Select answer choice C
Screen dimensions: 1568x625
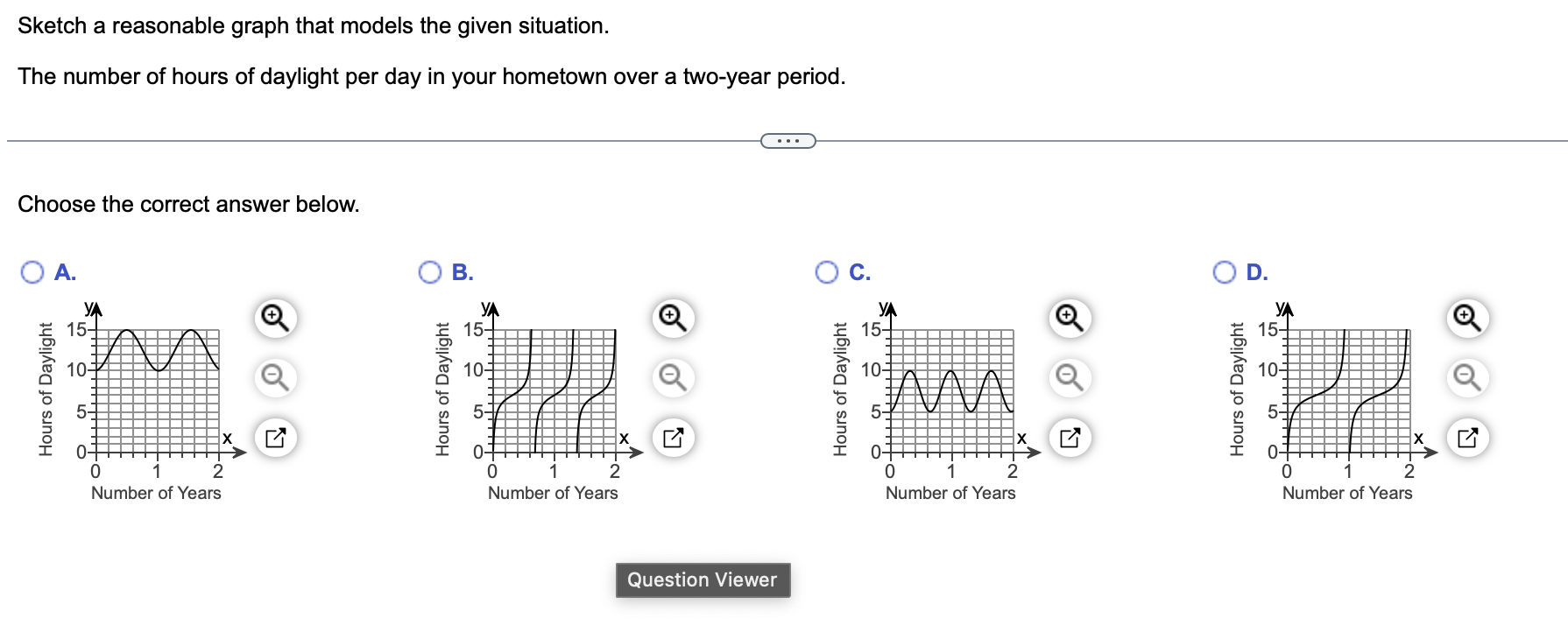tap(825, 271)
